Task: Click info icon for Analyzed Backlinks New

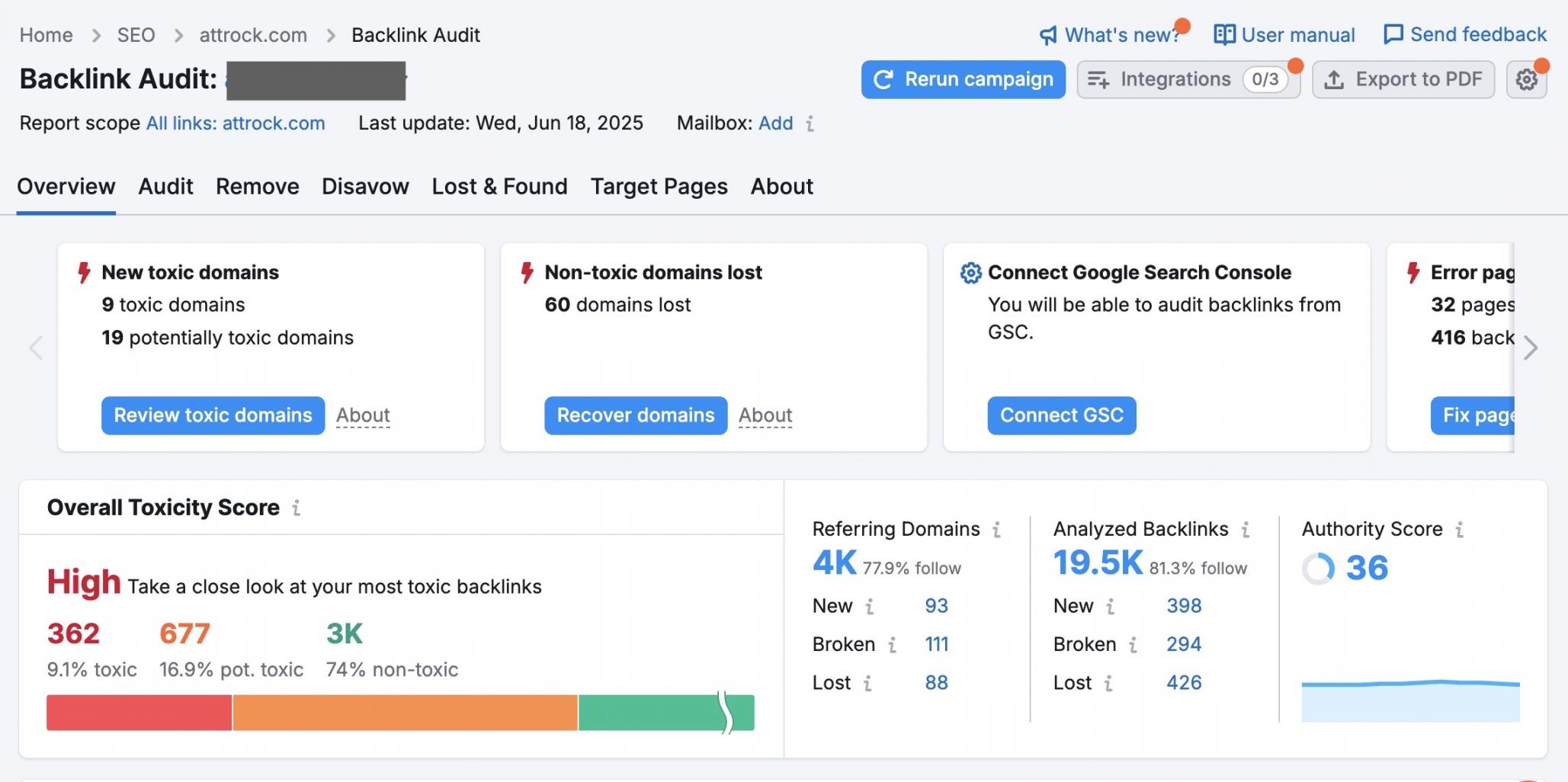Action: point(1111,607)
